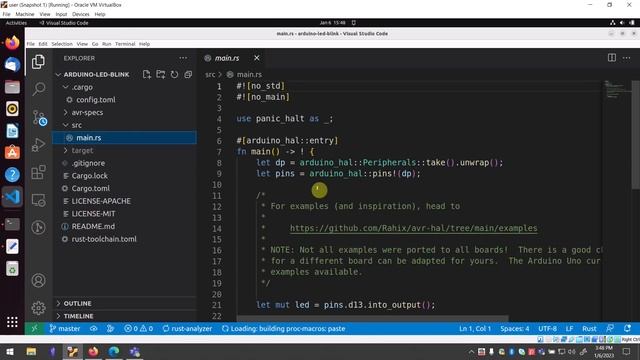Click the editor minimap
The width and height of the screenshot is (640, 360).
(616, 90)
